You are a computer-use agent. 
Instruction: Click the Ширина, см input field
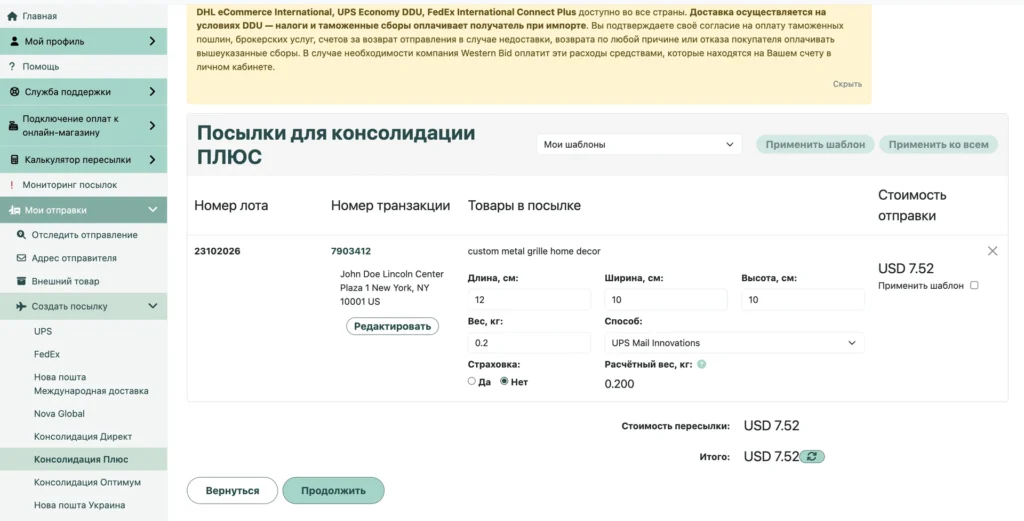click(x=665, y=300)
